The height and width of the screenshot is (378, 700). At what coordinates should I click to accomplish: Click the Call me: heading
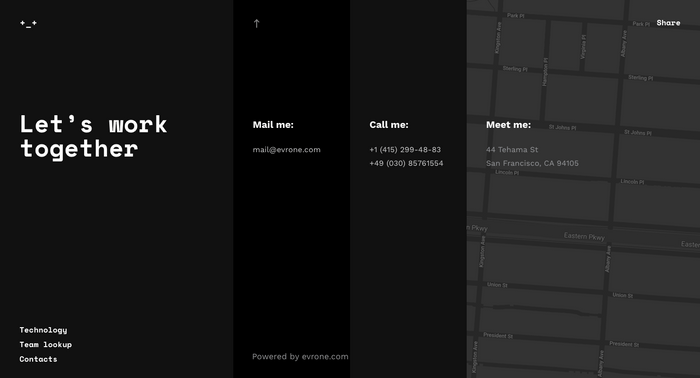[389, 125]
